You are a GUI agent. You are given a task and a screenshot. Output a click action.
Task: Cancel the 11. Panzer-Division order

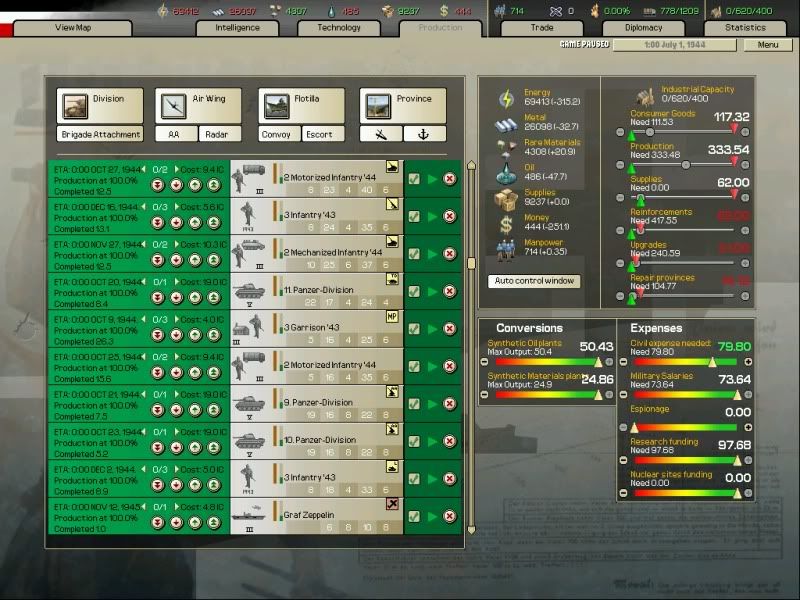(x=450, y=290)
